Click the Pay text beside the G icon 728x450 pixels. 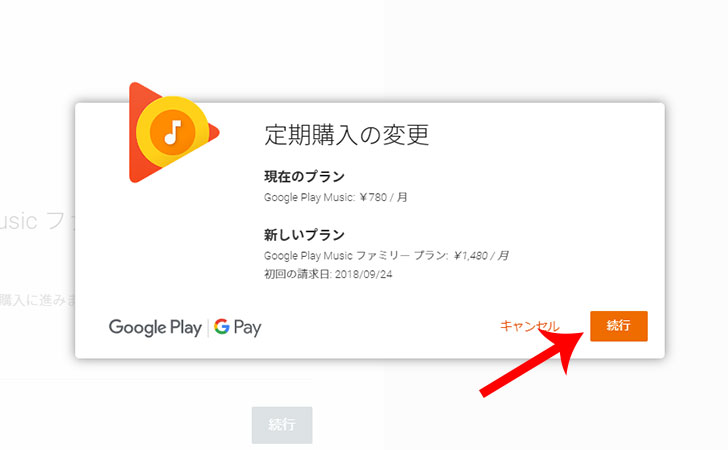click(x=247, y=327)
